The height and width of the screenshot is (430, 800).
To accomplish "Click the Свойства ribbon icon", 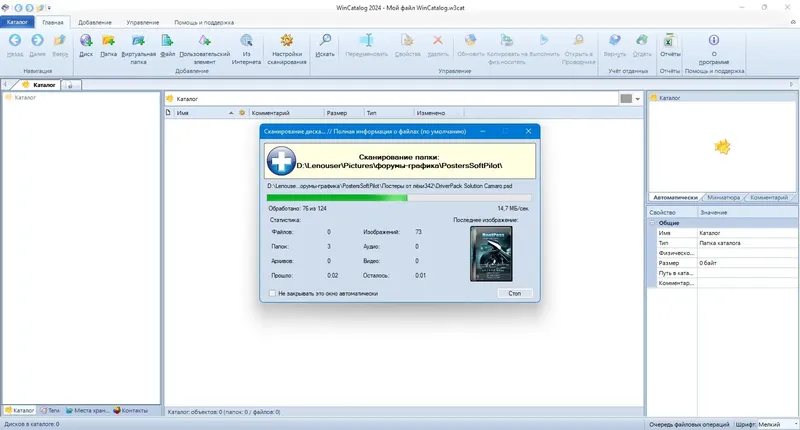I will pyautogui.click(x=407, y=40).
